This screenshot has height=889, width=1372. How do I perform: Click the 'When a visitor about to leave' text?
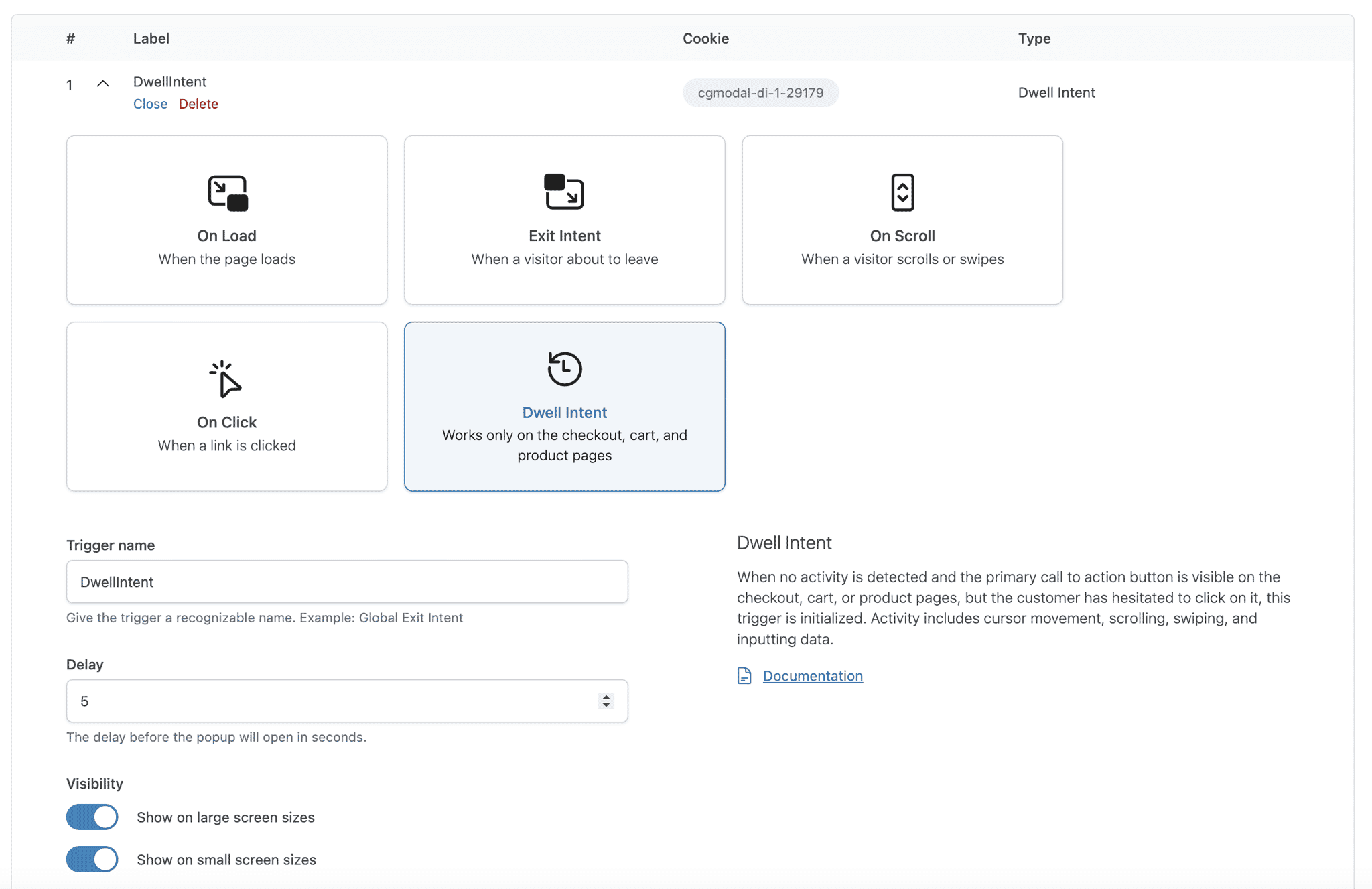tap(564, 259)
